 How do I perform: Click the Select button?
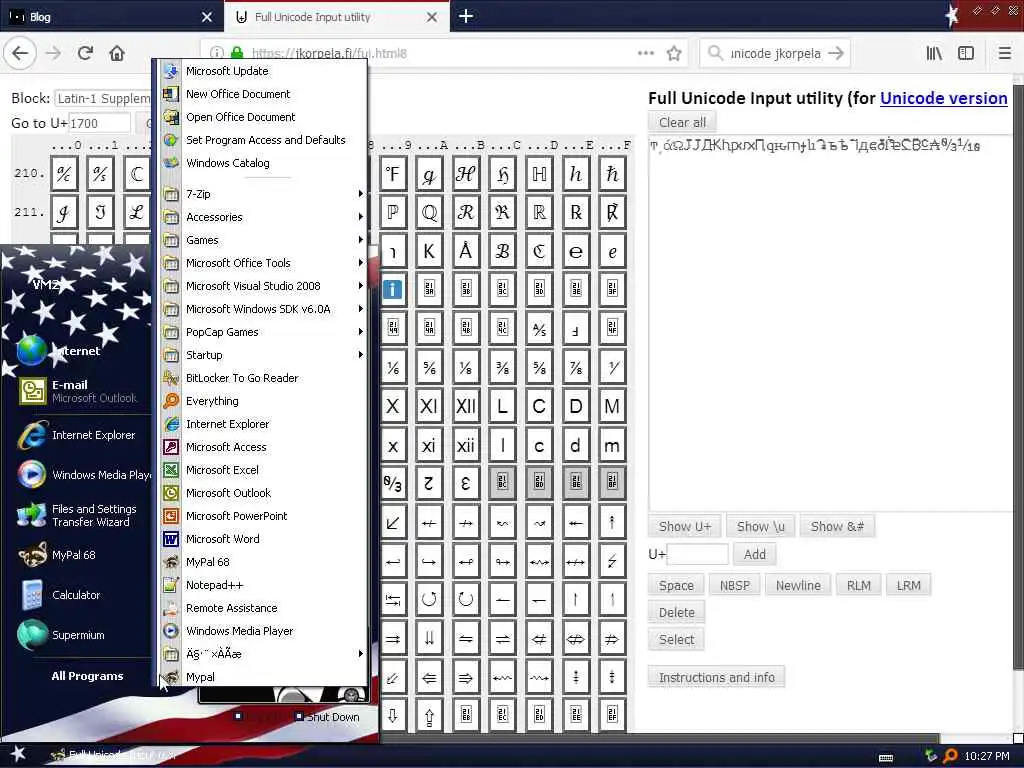click(676, 639)
